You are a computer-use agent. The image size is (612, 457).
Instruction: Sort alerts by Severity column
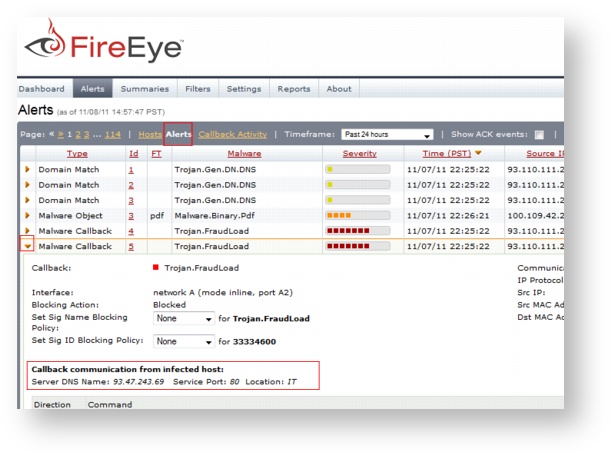(359, 153)
